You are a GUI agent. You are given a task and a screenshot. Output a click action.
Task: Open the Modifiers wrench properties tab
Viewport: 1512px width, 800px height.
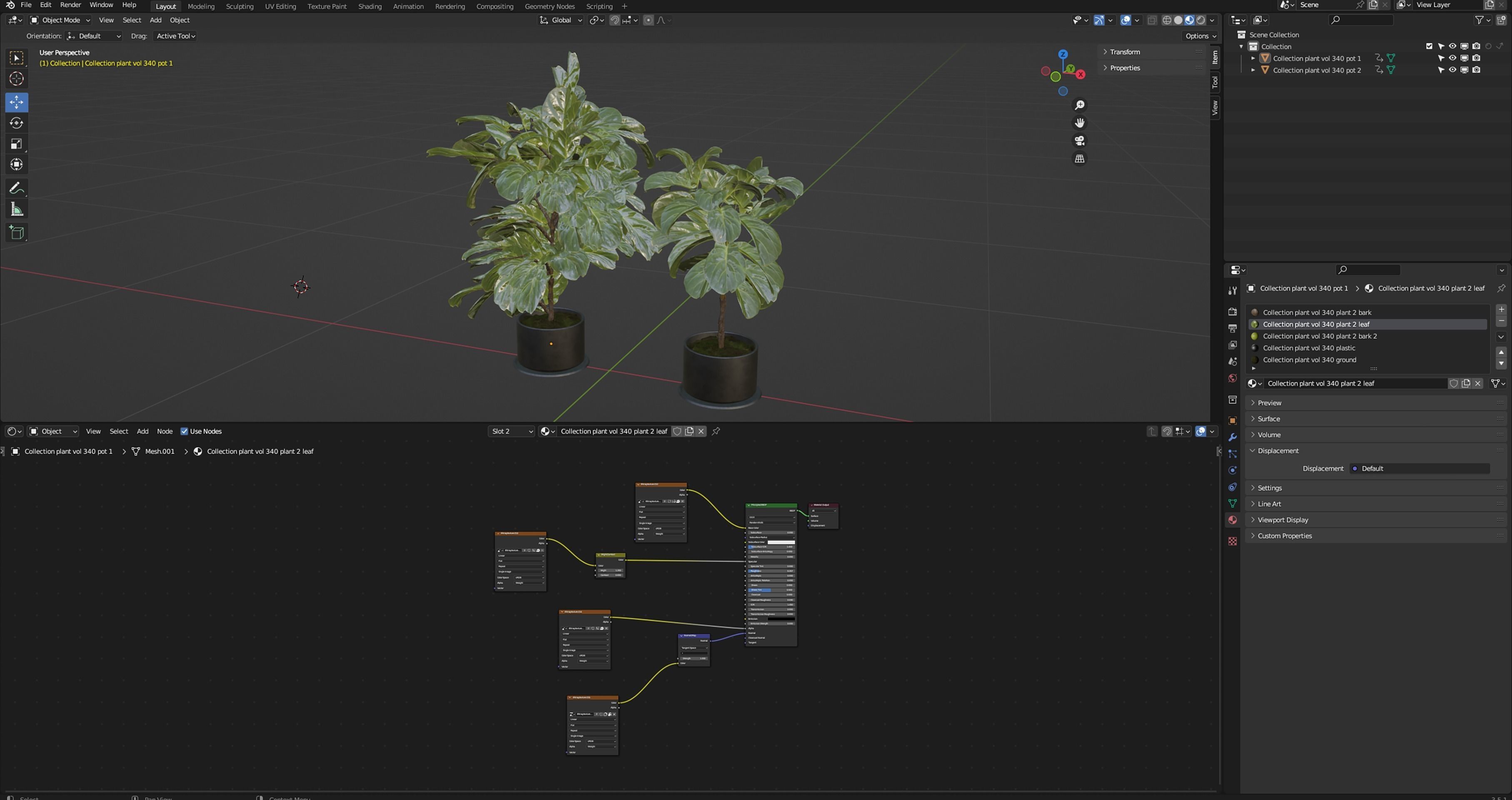point(1233,437)
